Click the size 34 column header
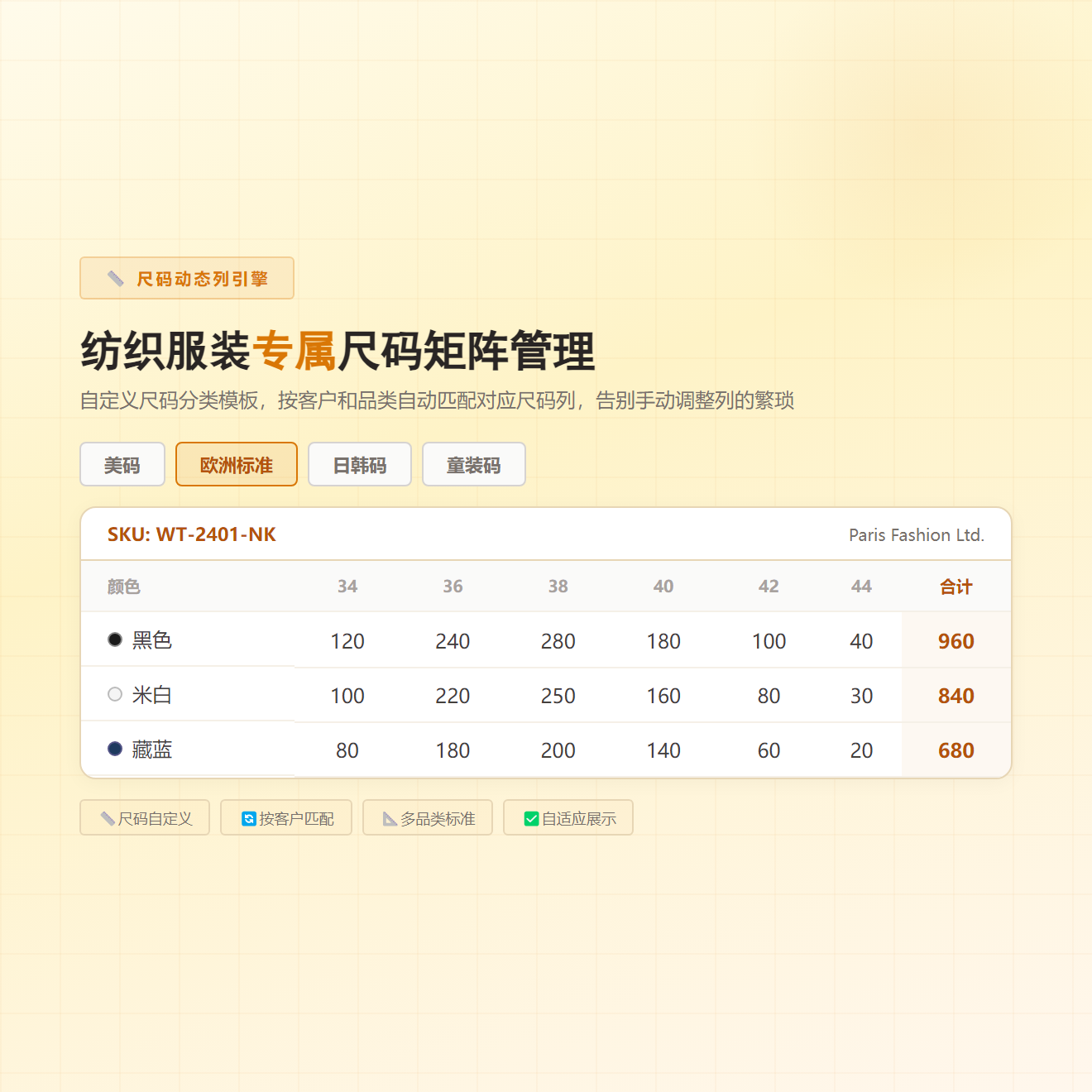The width and height of the screenshot is (1092, 1092). (347, 587)
